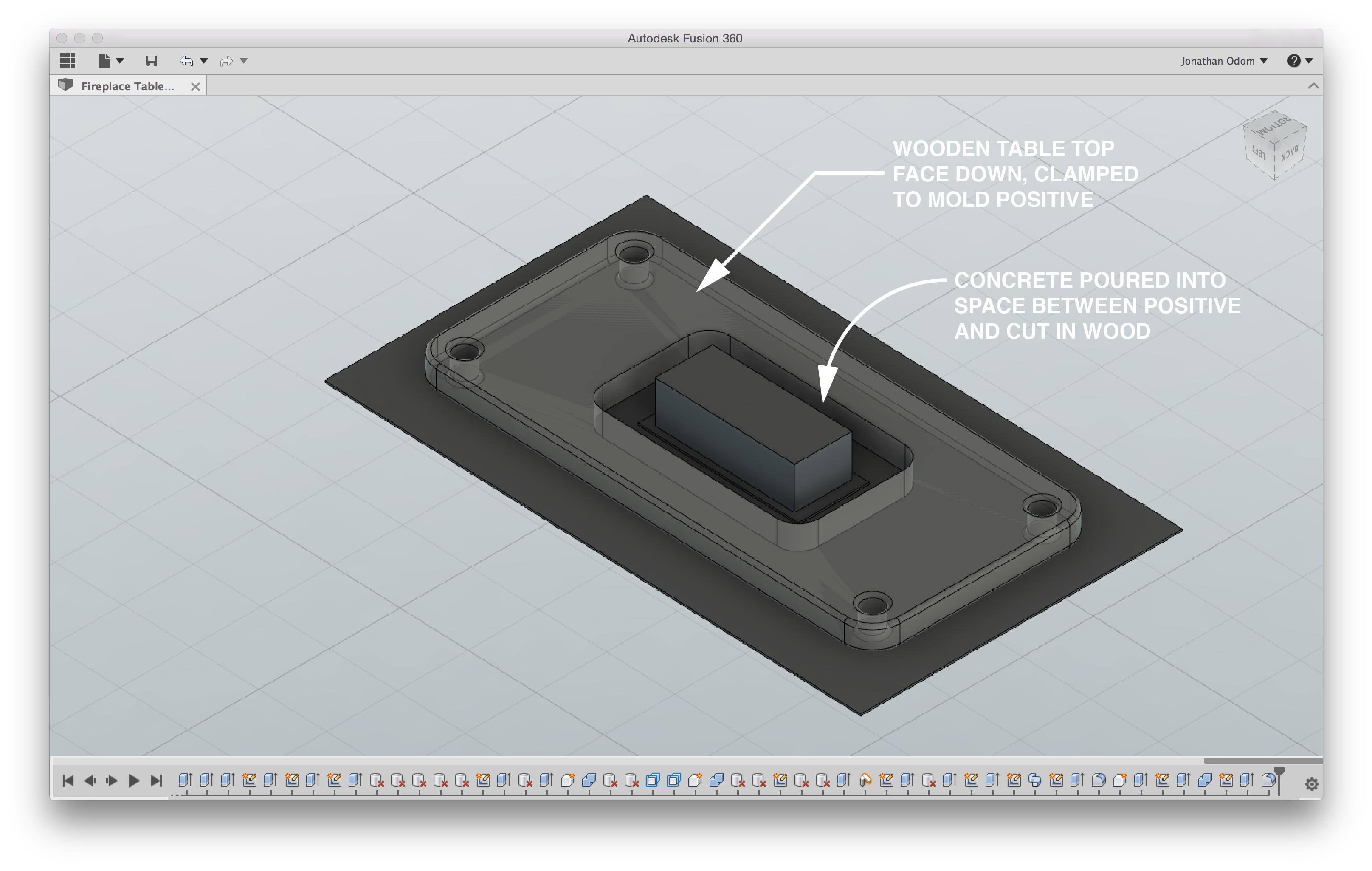Open timeline settings gear
Image resolution: width=1372 pixels, height=871 pixels.
1311,784
